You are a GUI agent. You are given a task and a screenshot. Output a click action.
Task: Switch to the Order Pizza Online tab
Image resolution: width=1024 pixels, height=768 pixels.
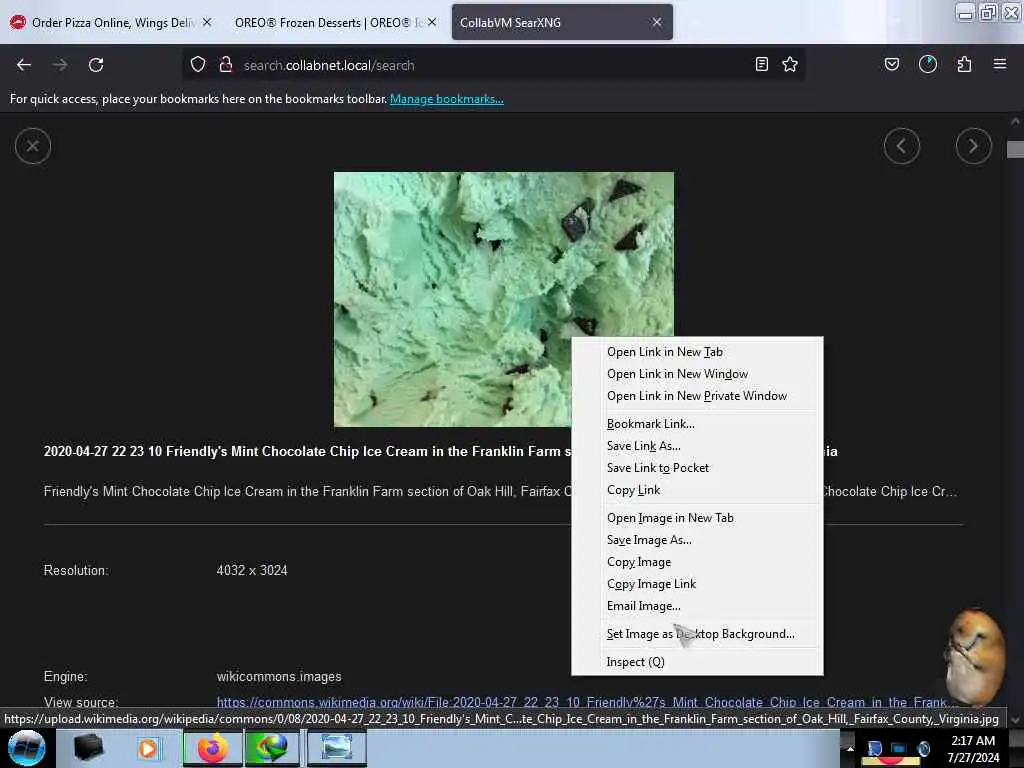coord(112,22)
